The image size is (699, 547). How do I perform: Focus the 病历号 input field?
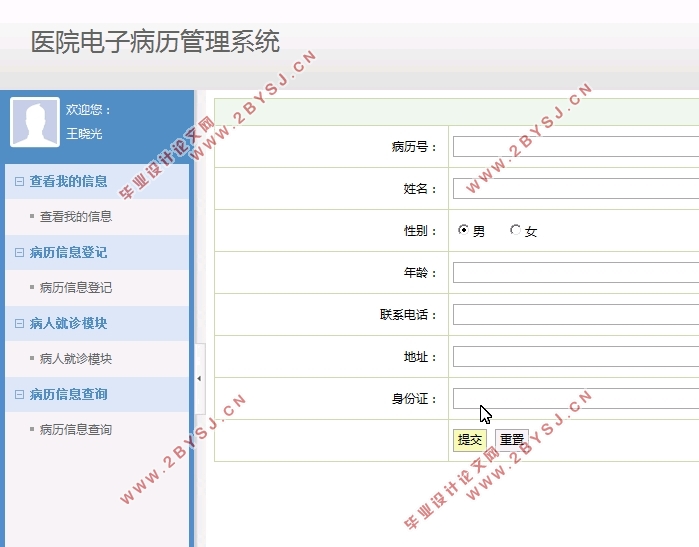point(576,147)
